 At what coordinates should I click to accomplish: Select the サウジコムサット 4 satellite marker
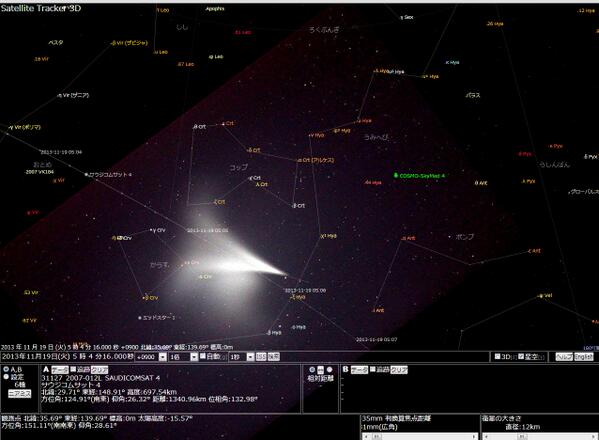click(86, 175)
